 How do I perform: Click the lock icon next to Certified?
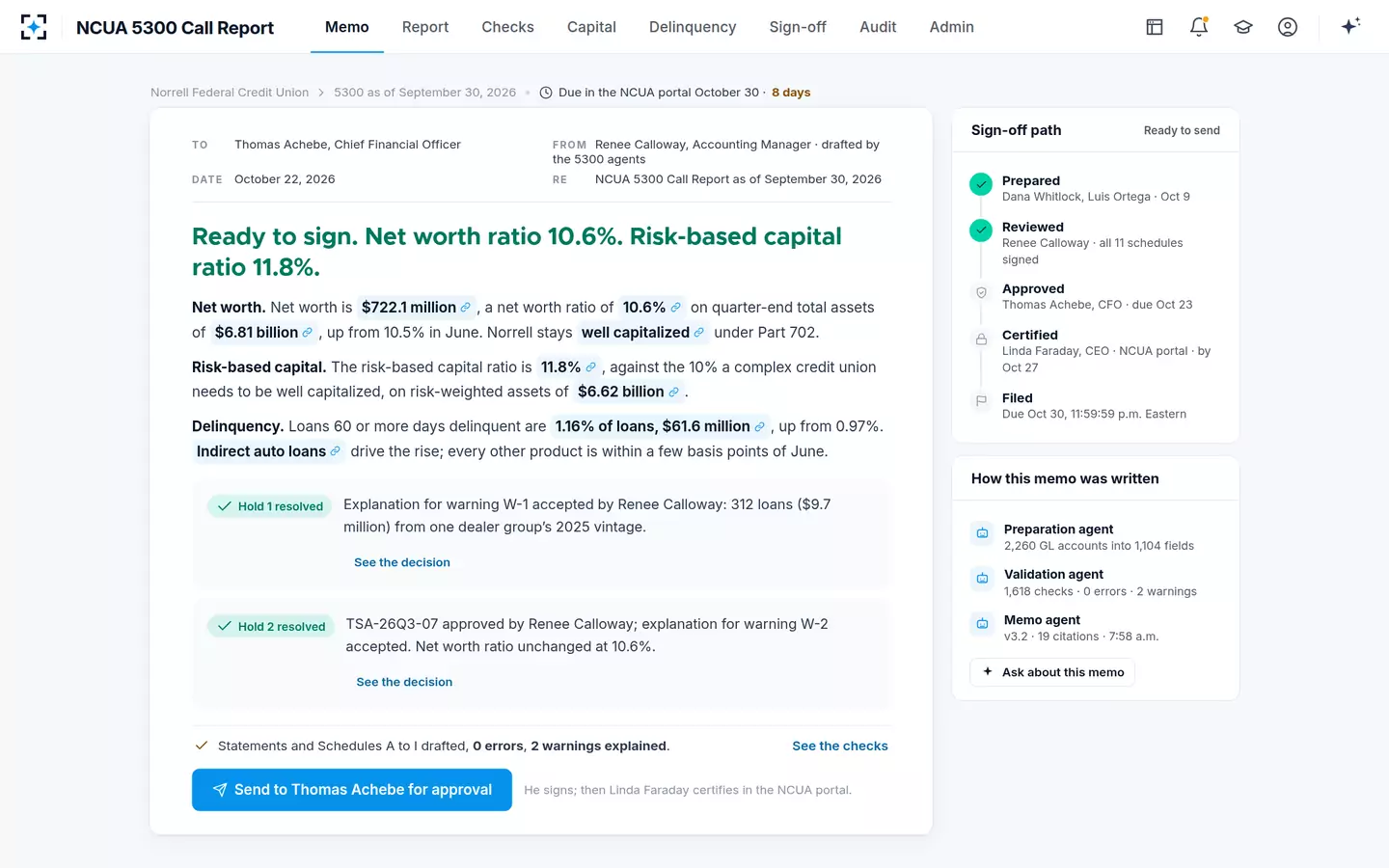pos(981,339)
